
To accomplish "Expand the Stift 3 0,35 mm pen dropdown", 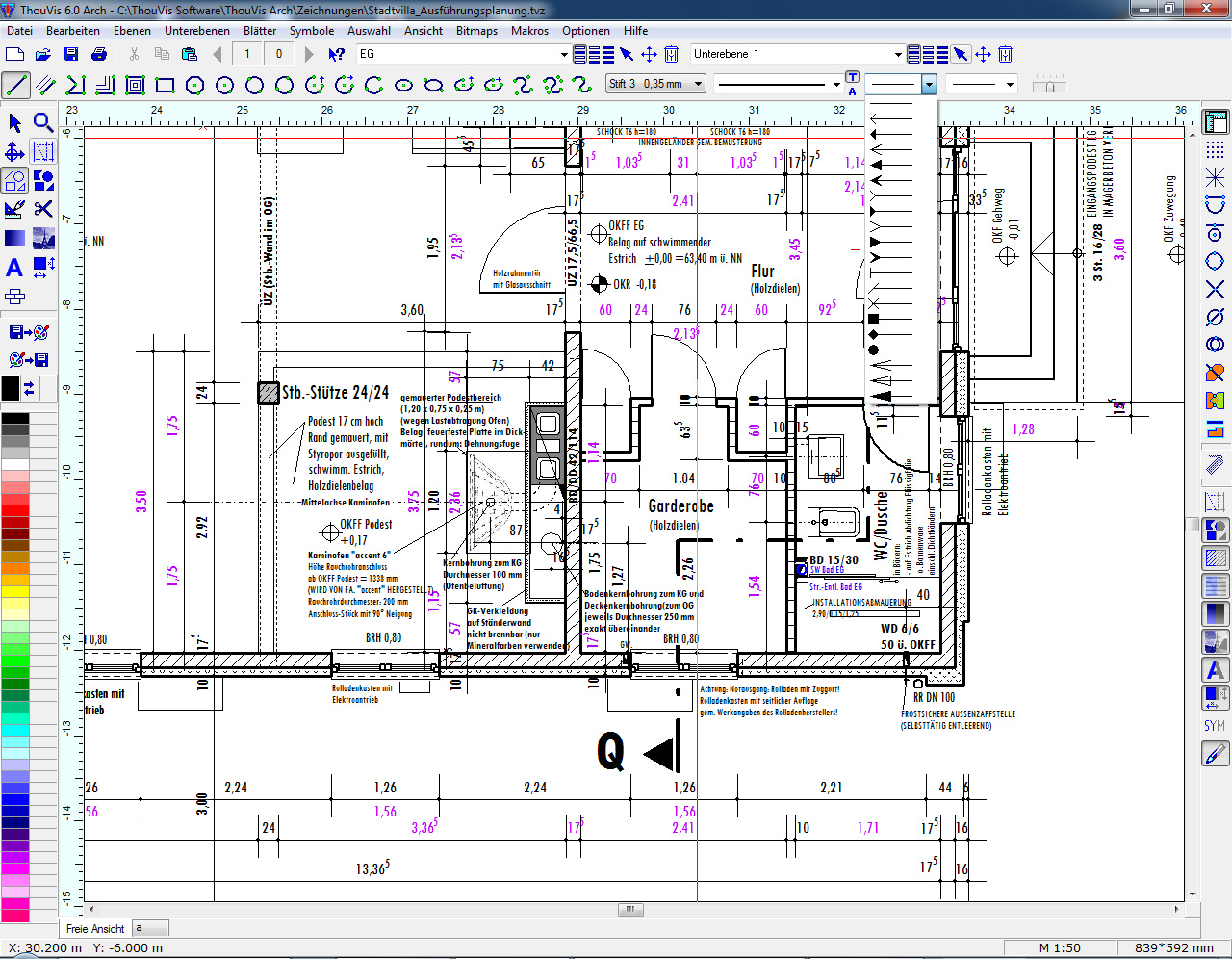I will [698, 84].
